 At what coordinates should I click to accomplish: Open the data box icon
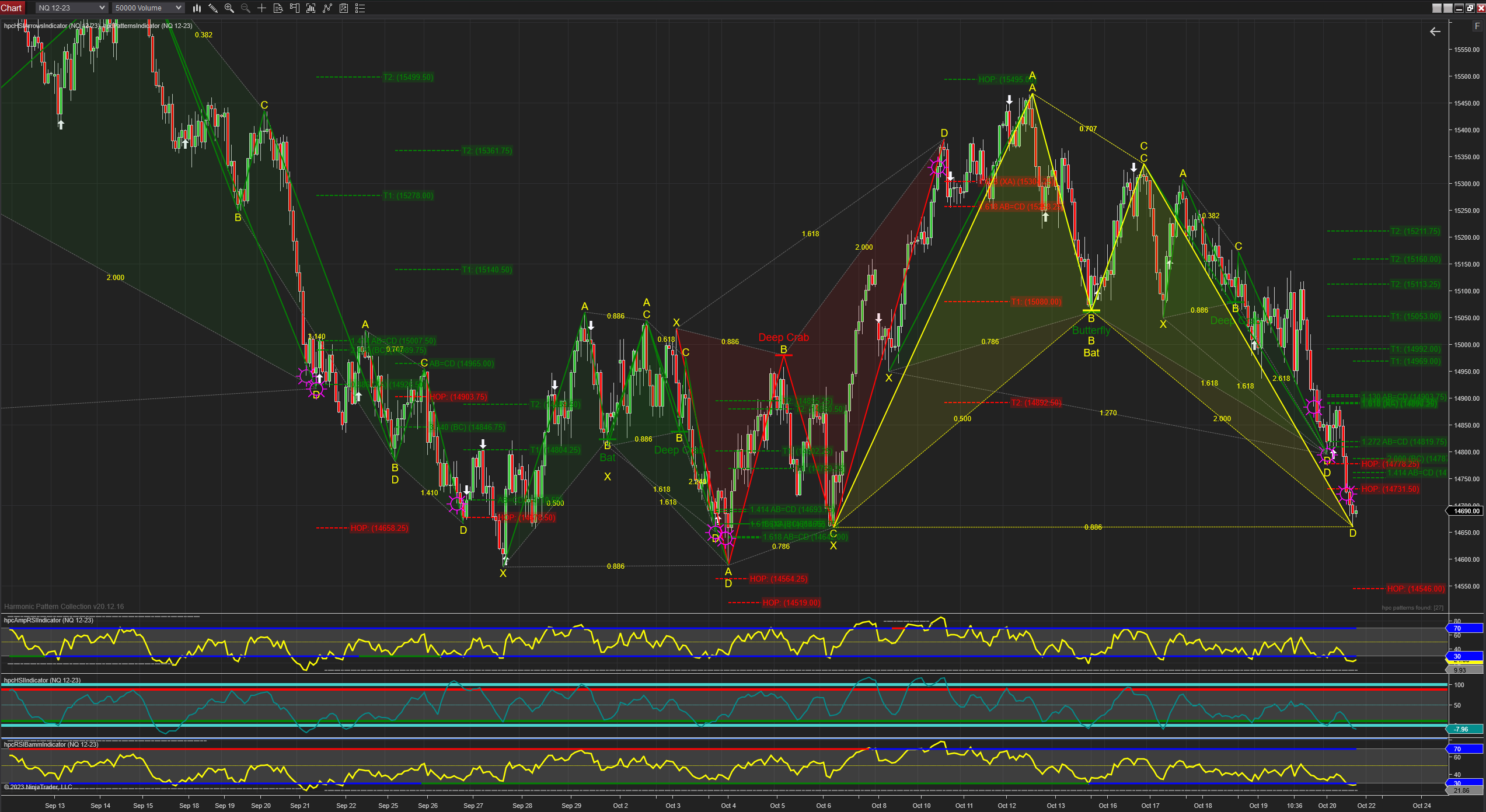pyautogui.click(x=278, y=8)
